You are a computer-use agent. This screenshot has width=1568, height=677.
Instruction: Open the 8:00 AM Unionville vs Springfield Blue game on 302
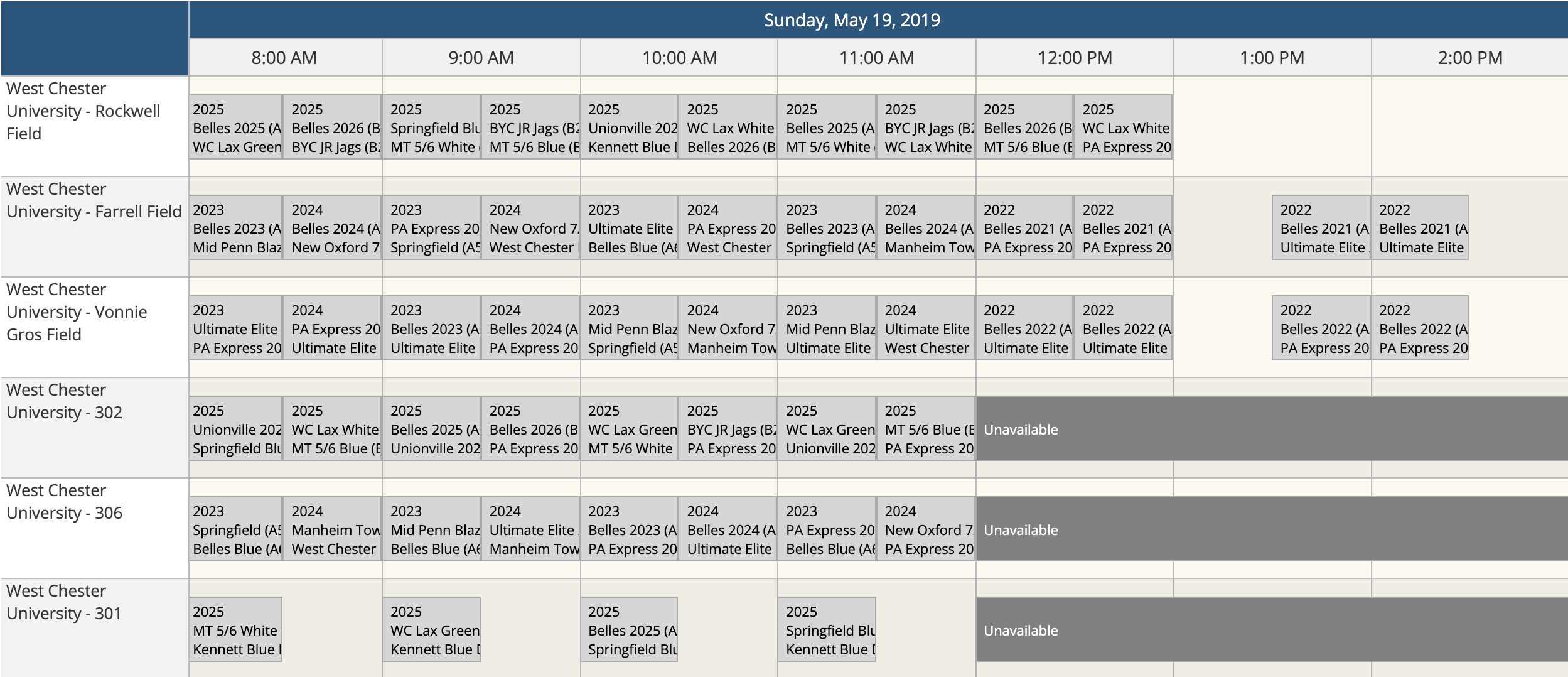pyautogui.click(x=235, y=428)
